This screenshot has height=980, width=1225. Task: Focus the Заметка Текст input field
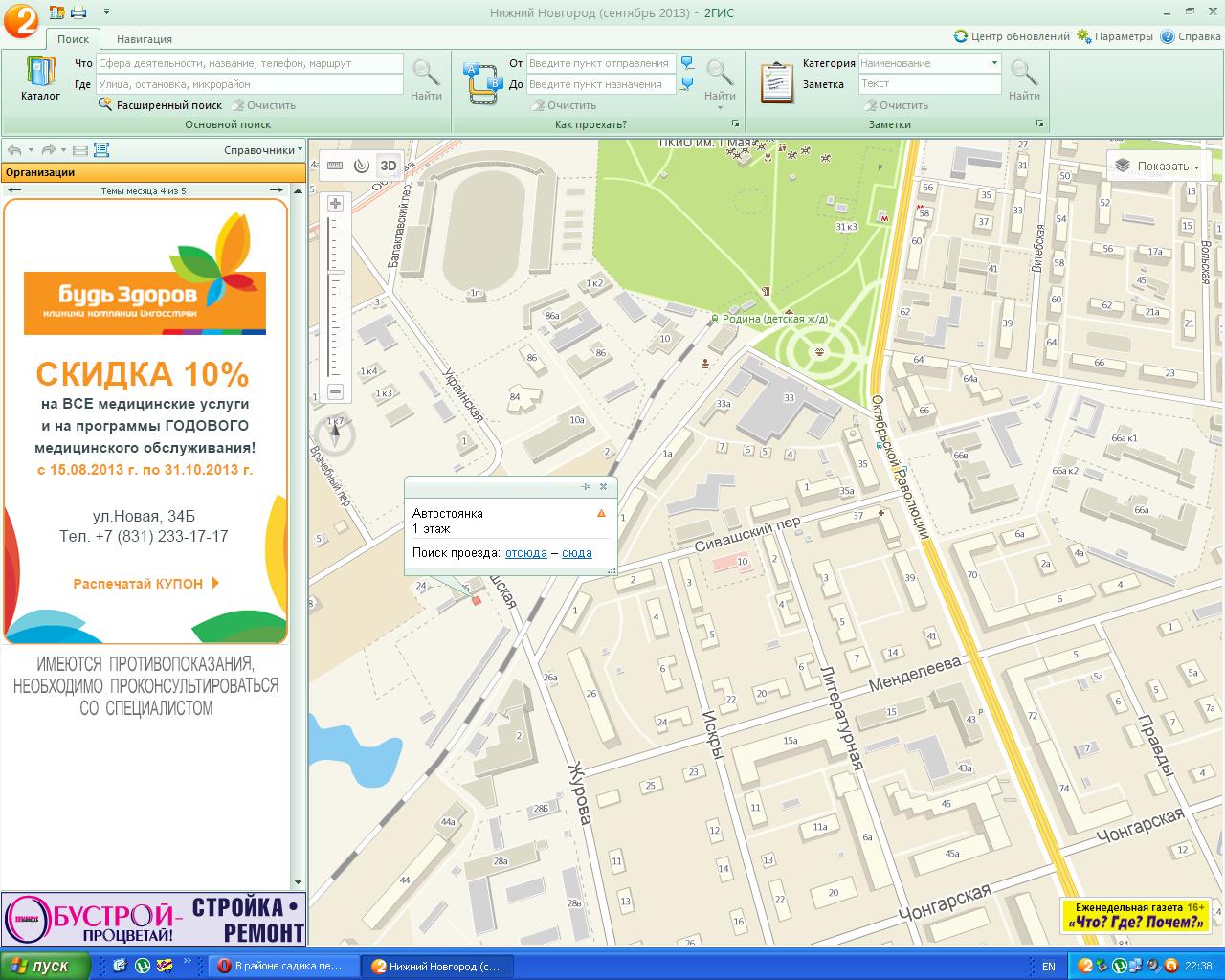pos(929,84)
